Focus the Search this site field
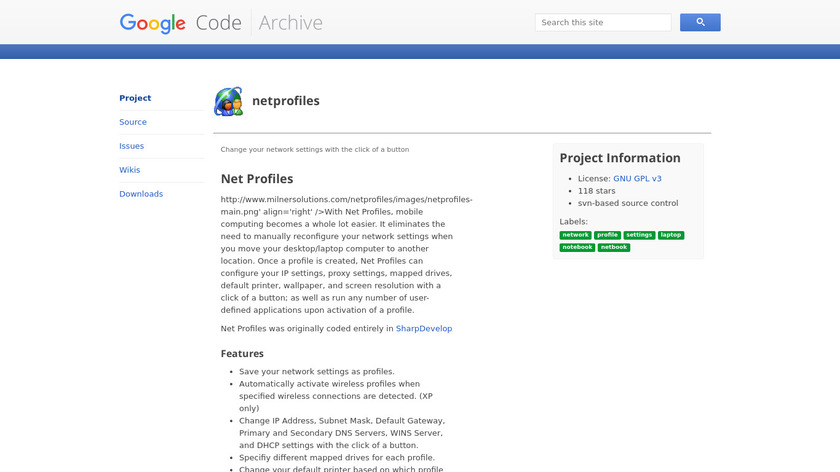The image size is (840, 472). [603, 23]
